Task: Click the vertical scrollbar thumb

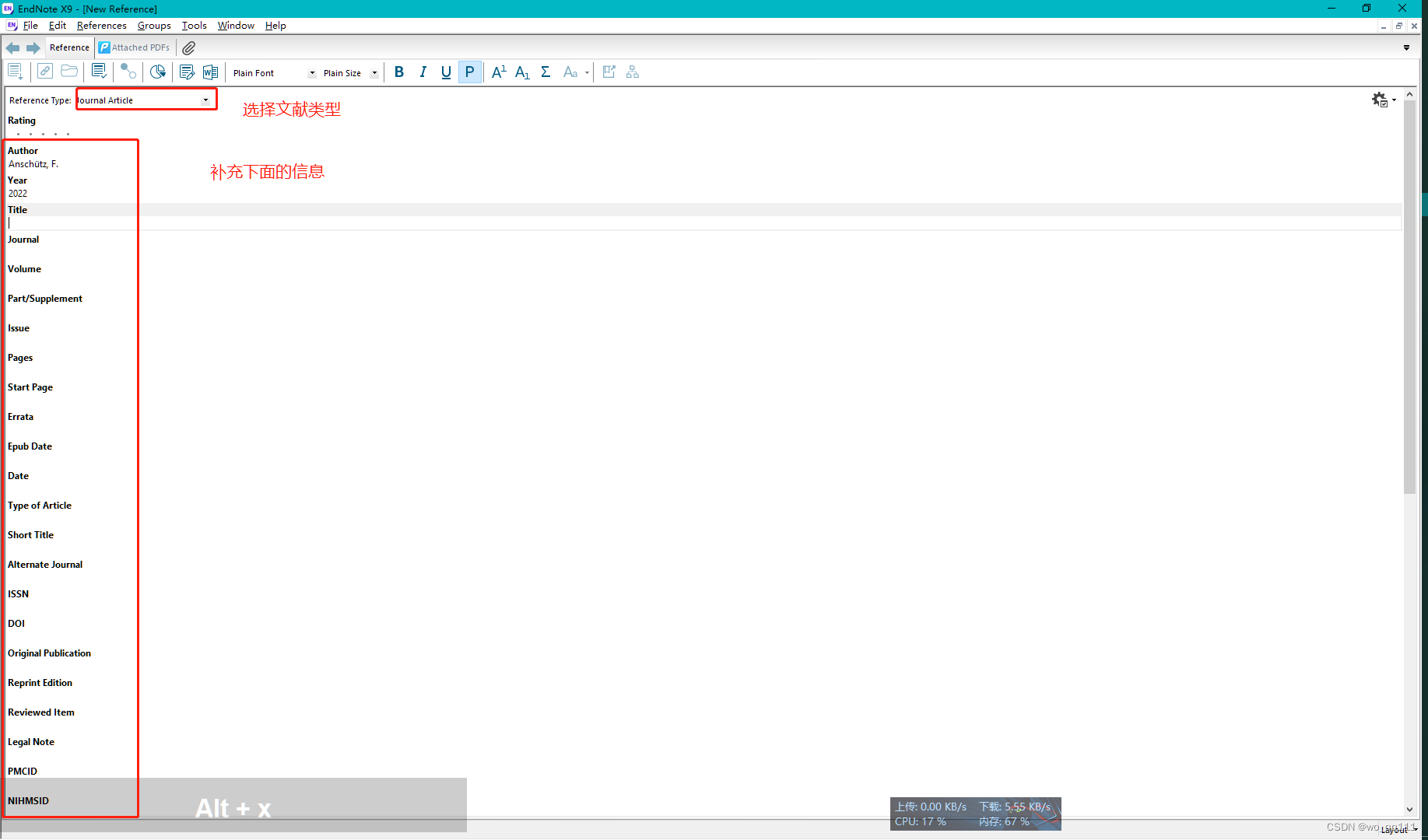Action: 1409,297
